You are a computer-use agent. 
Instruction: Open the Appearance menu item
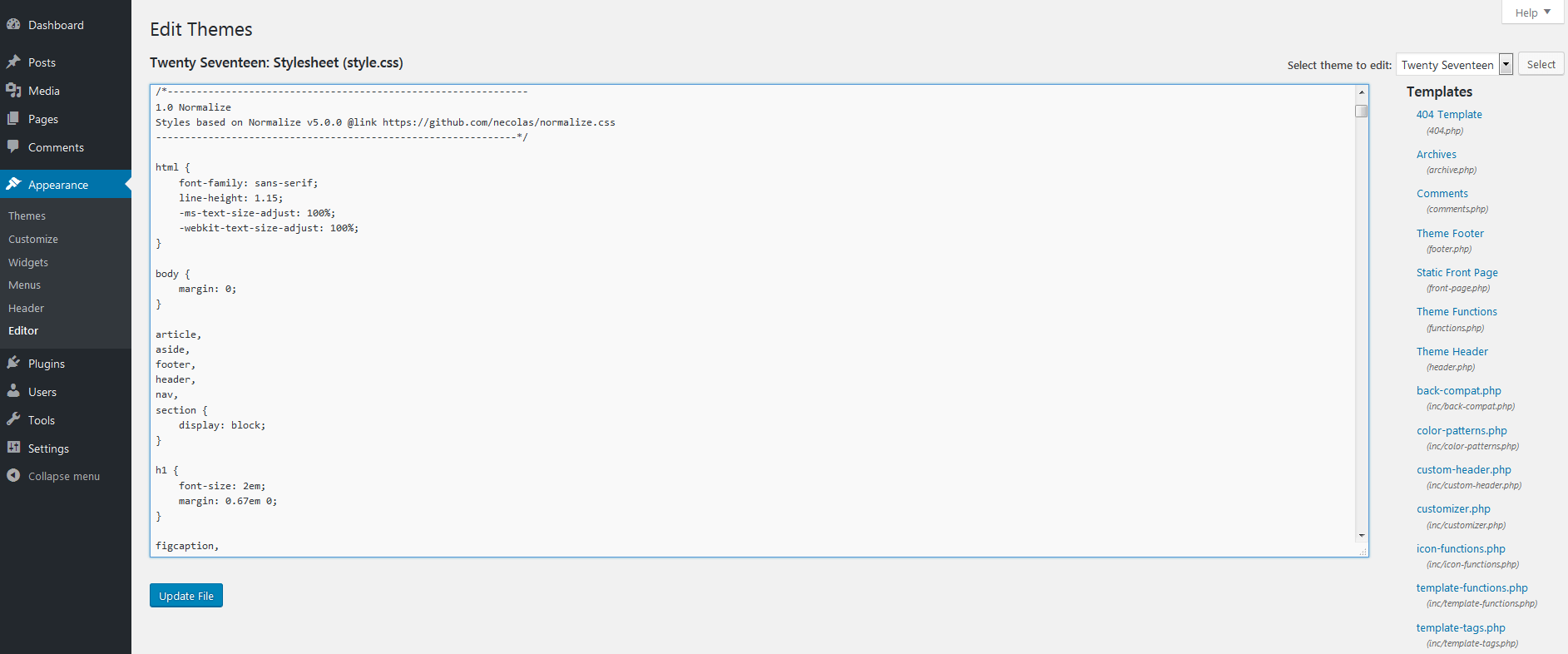(66, 185)
